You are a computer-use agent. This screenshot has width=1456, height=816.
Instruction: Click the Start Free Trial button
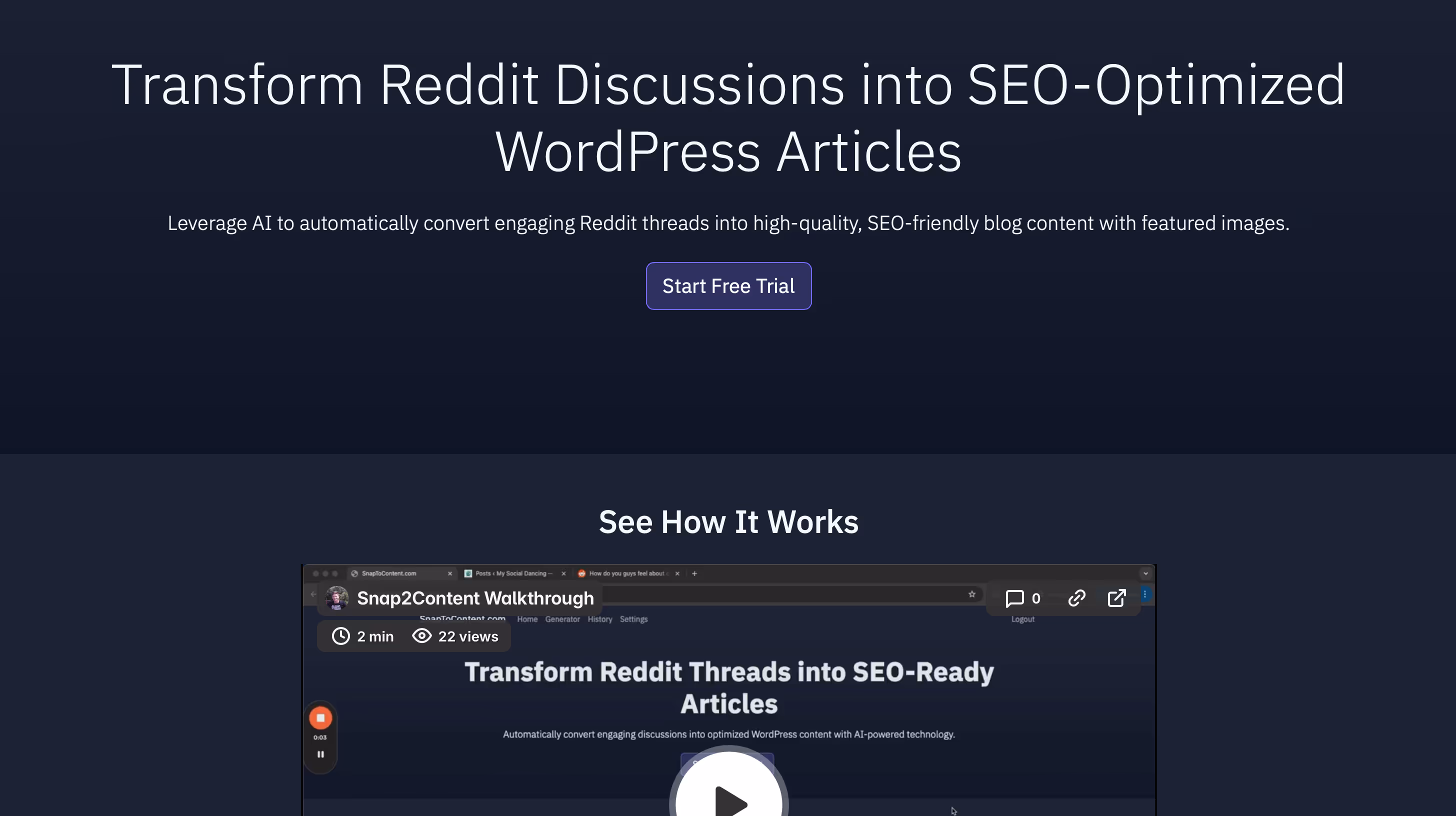point(728,286)
